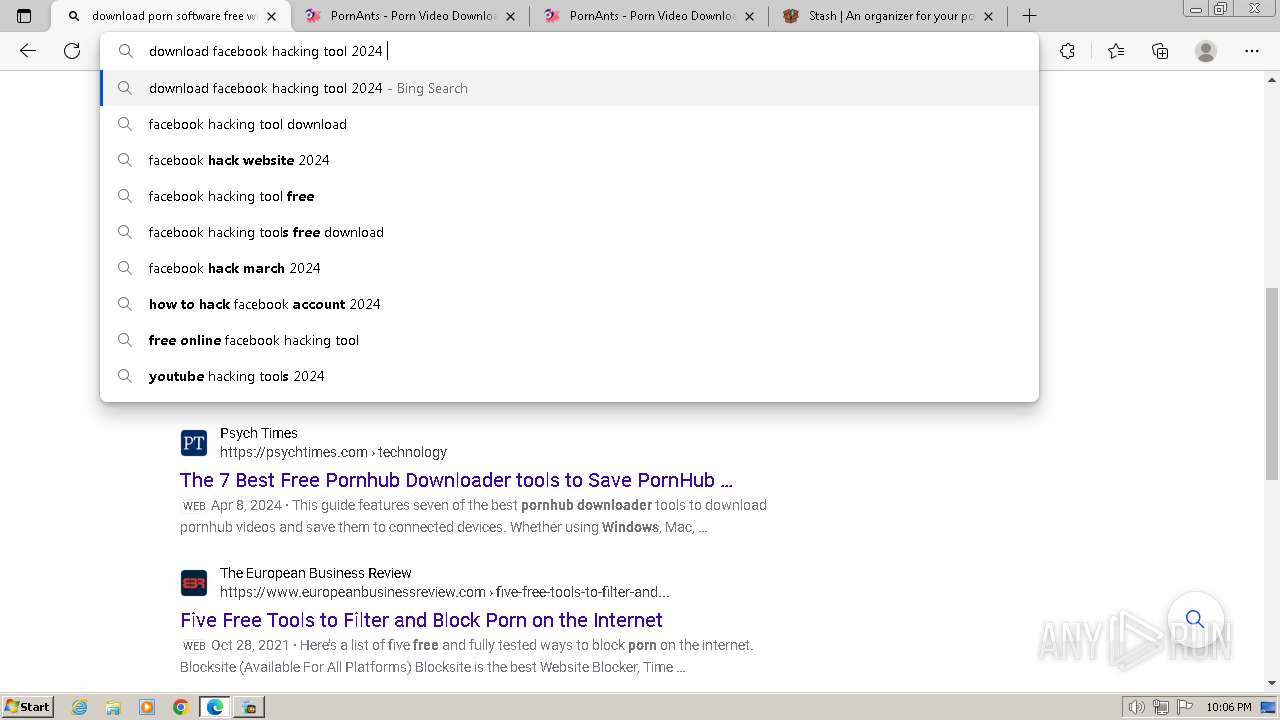The width and height of the screenshot is (1280, 720).
Task: Close the first 'download porn software' tab
Action: tap(271, 16)
